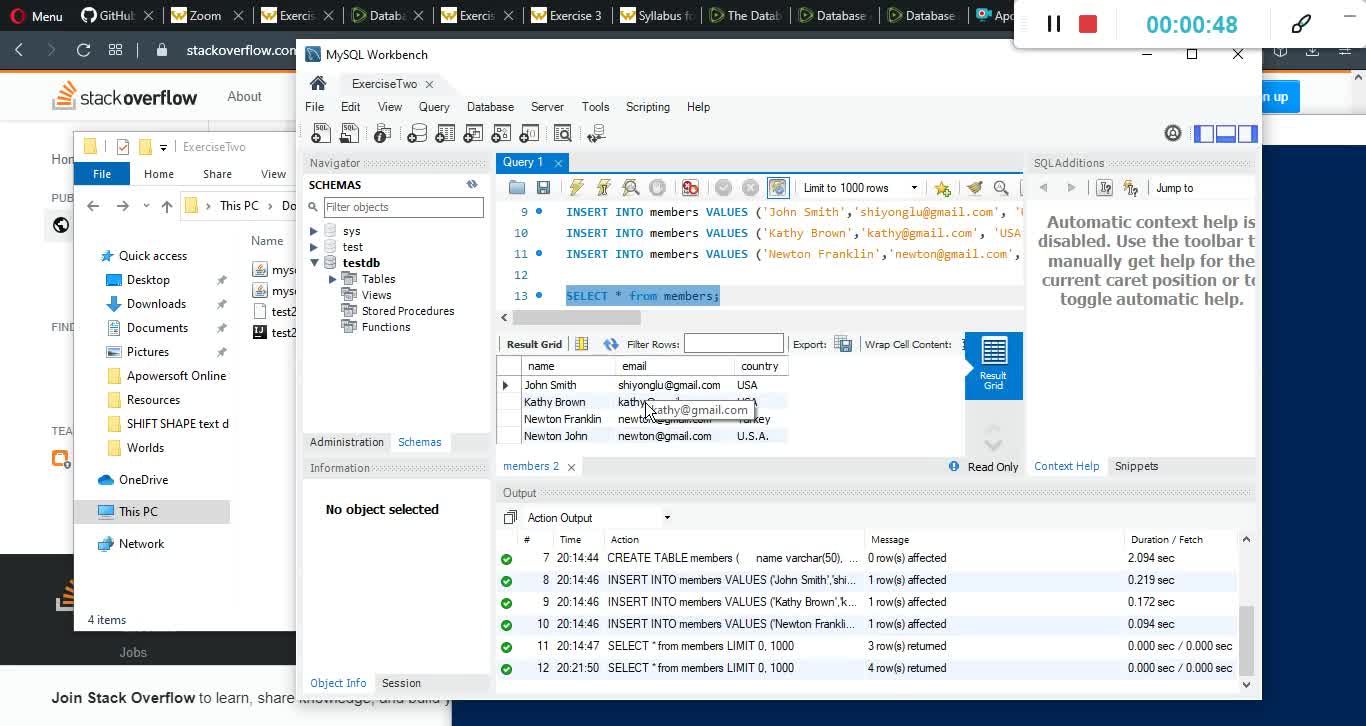The height and width of the screenshot is (726, 1366).
Task: Create a new function icon
Action: pyautogui.click(x=529, y=133)
